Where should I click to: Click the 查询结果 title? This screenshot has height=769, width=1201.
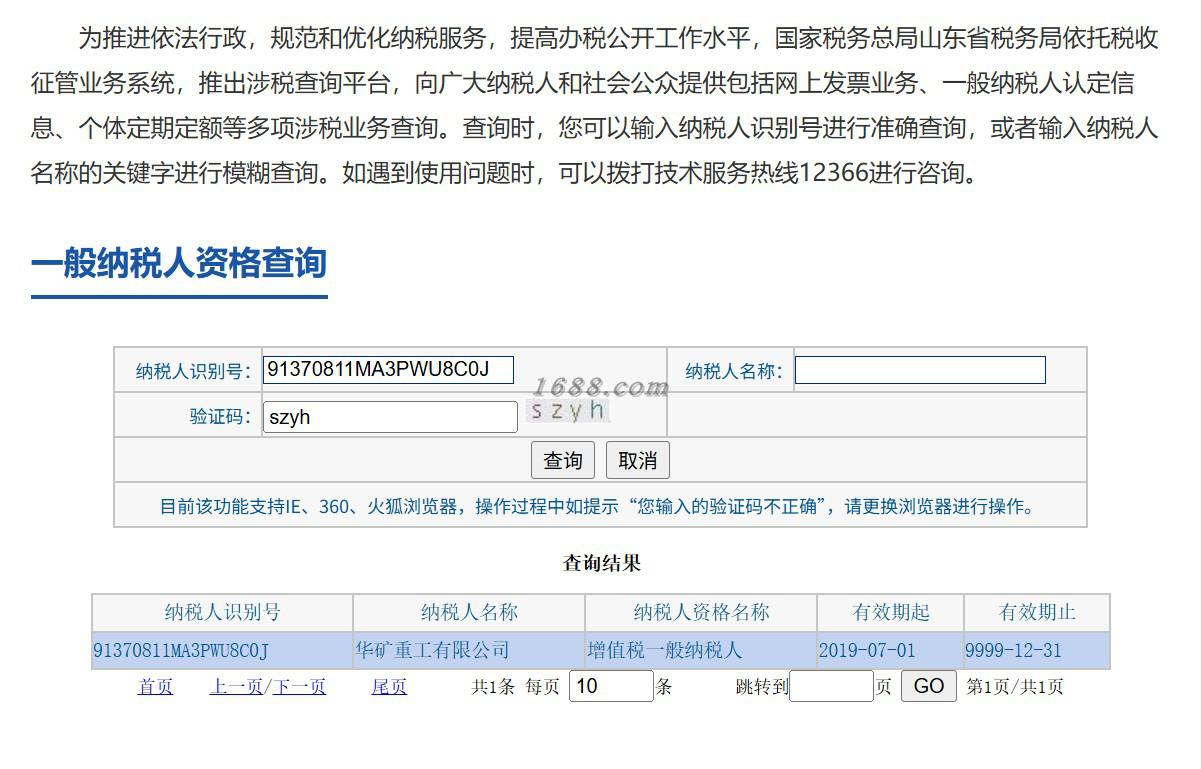tap(601, 563)
